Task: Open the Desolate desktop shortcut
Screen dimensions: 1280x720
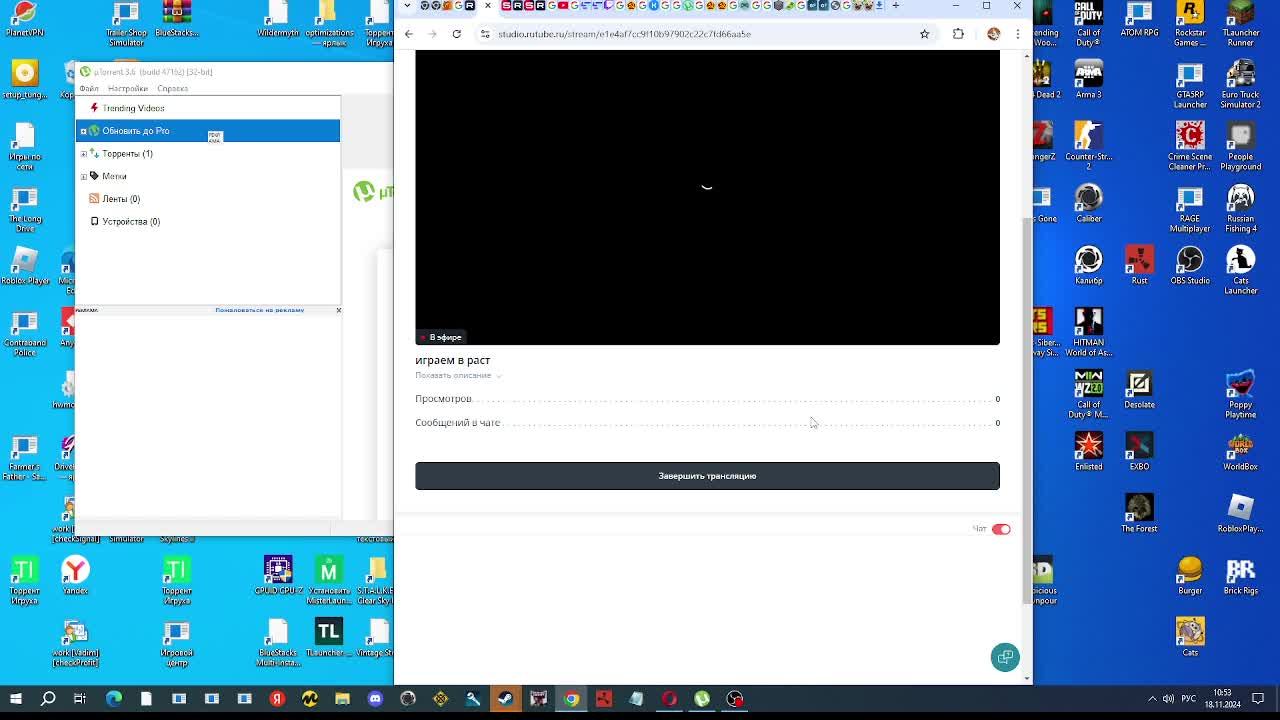Action: pos(1139,389)
